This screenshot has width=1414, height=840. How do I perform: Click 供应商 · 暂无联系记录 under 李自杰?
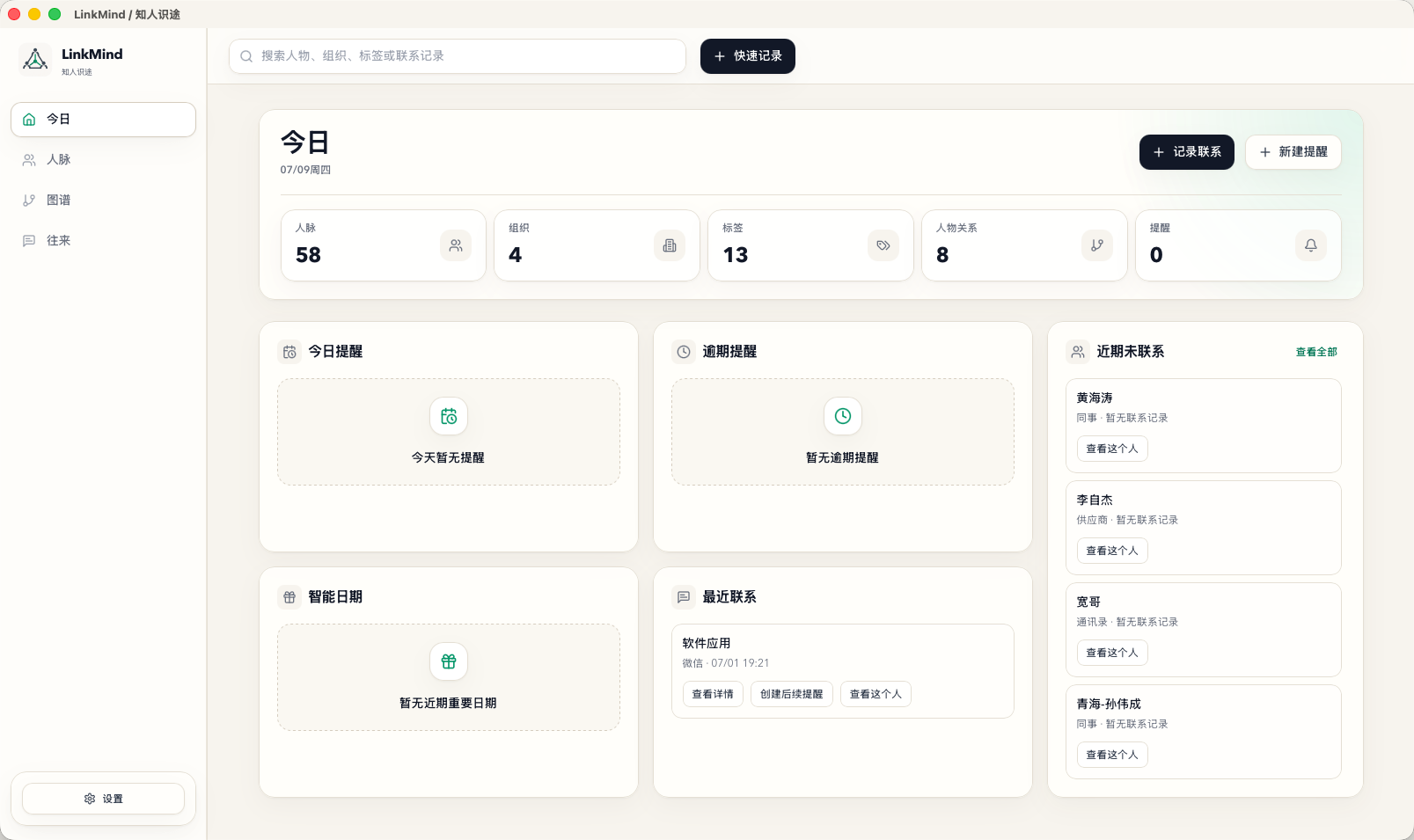[x=1127, y=520]
